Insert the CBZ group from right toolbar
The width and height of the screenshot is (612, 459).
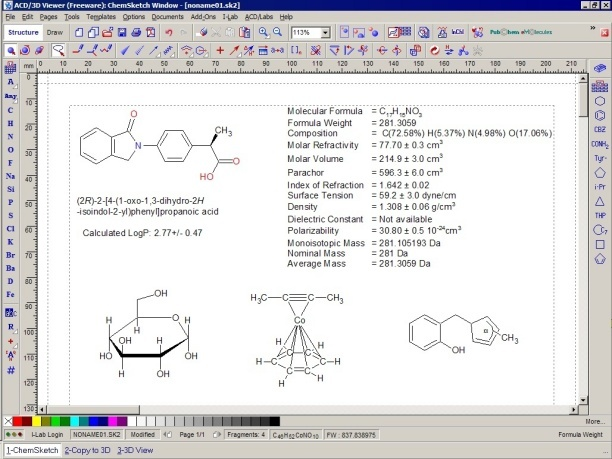coord(600,128)
